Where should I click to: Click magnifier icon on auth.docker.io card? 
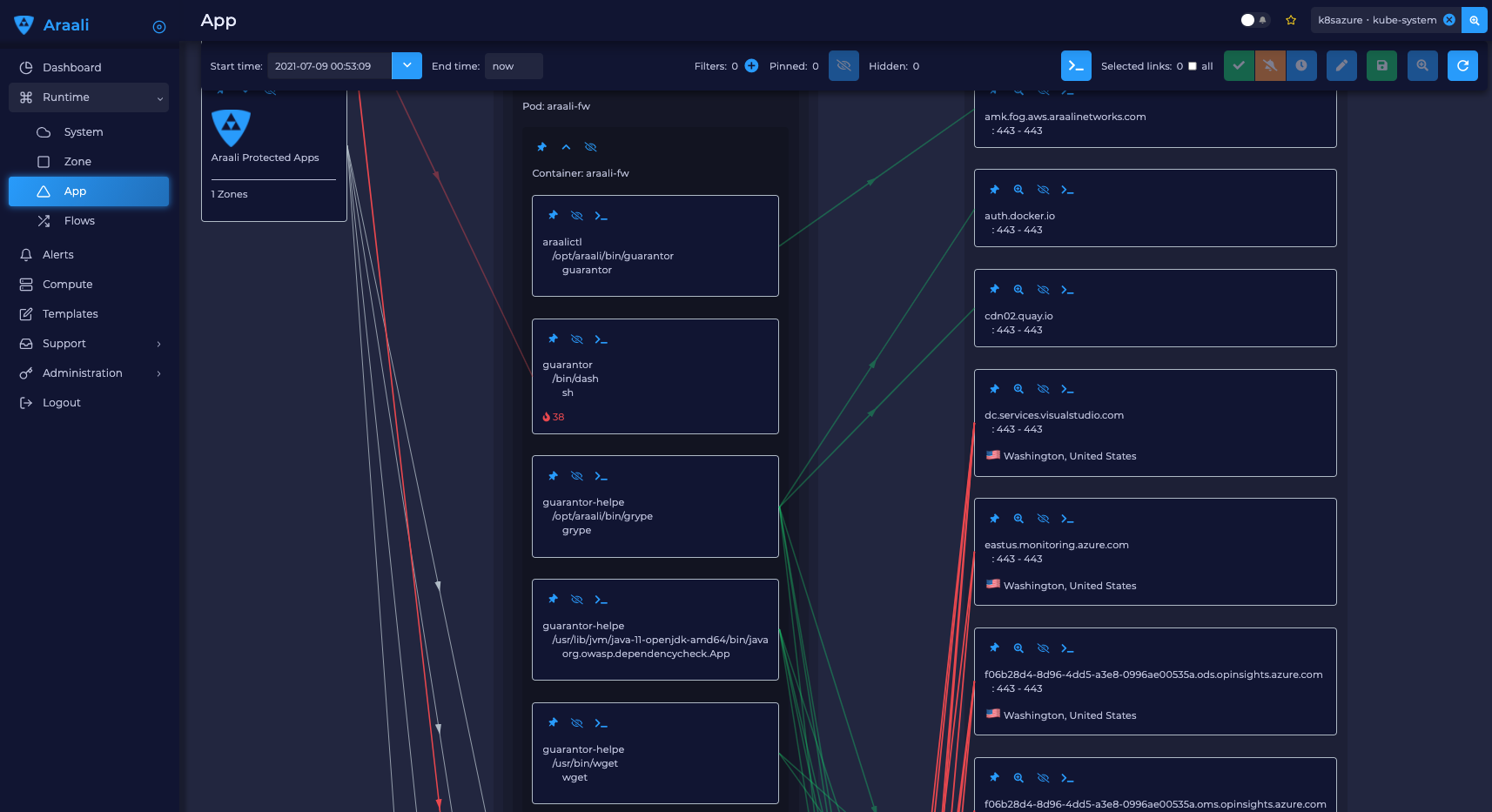(x=1018, y=190)
